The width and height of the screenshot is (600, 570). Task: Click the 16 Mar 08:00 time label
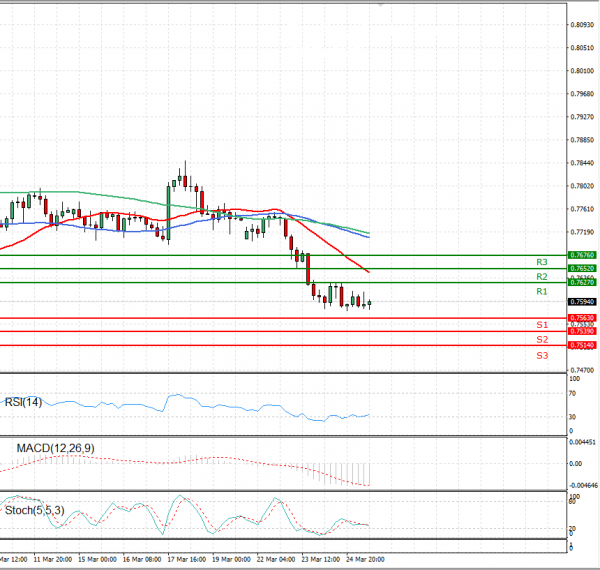(142, 559)
